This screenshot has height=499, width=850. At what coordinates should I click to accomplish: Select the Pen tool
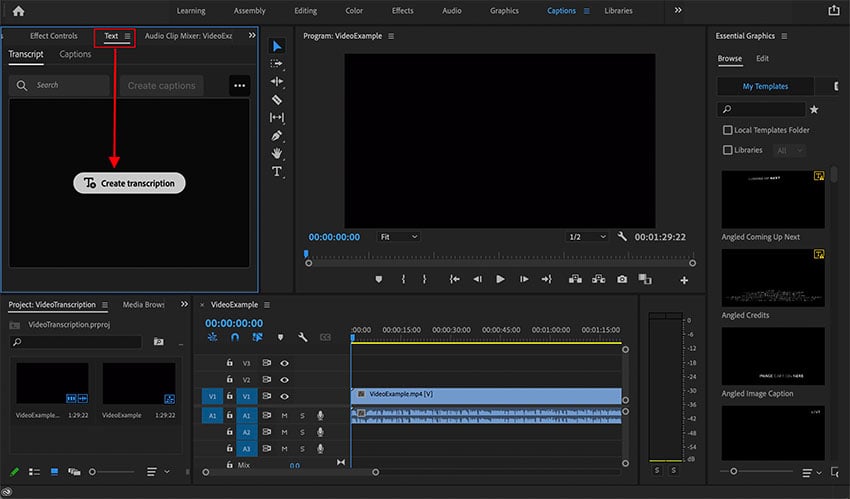point(277,135)
